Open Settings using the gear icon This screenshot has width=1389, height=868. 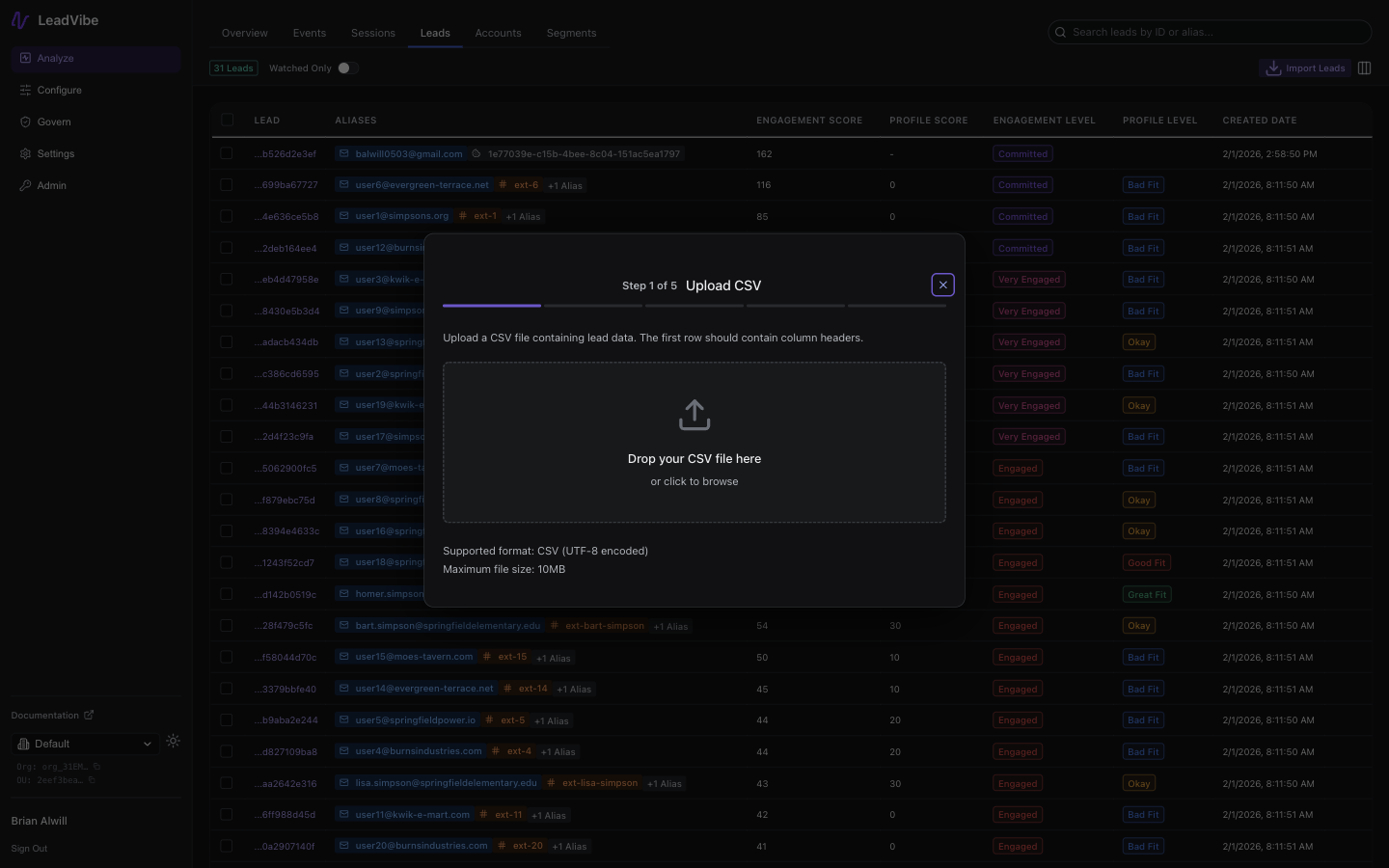click(x=25, y=154)
